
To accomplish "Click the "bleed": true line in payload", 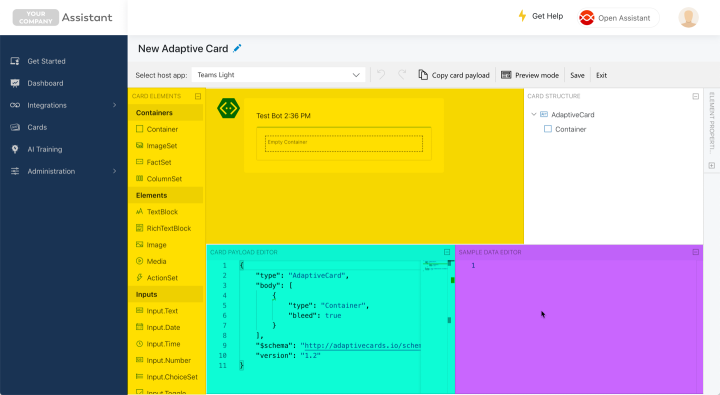I will tap(315, 316).
